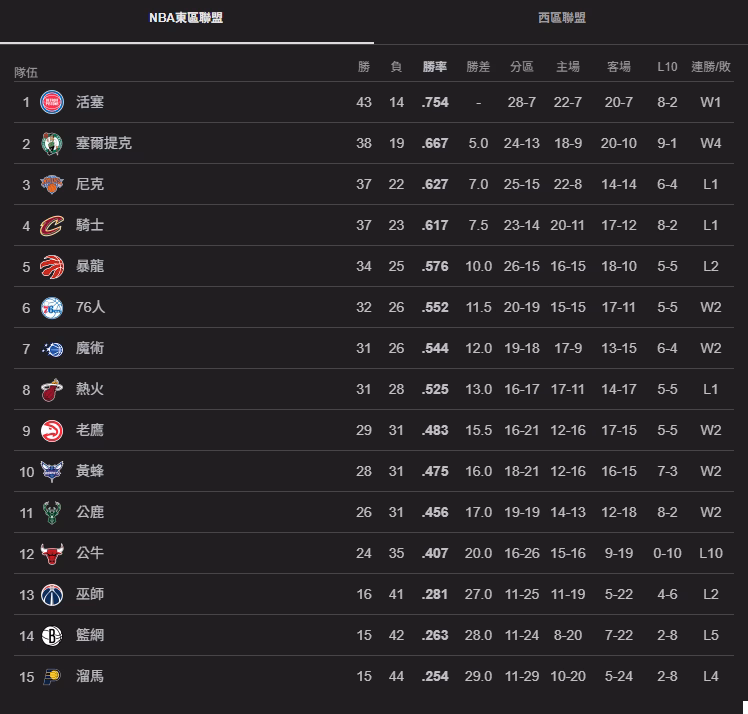Click the Cleveland Cavaliers logo icon
The width and height of the screenshot is (748, 714).
pyautogui.click(x=52, y=225)
